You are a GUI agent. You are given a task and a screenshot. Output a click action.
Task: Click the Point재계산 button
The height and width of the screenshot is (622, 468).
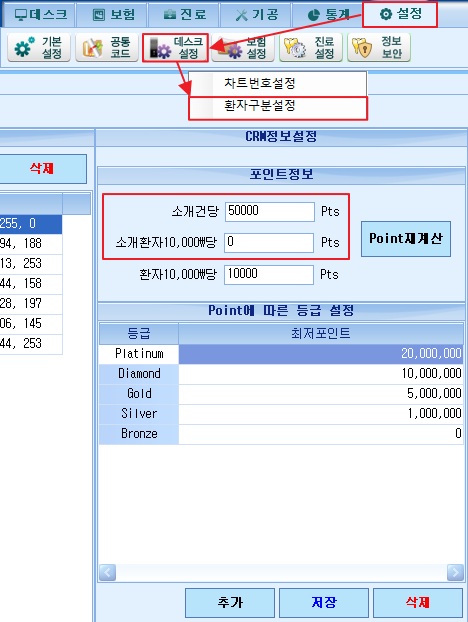point(406,239)
